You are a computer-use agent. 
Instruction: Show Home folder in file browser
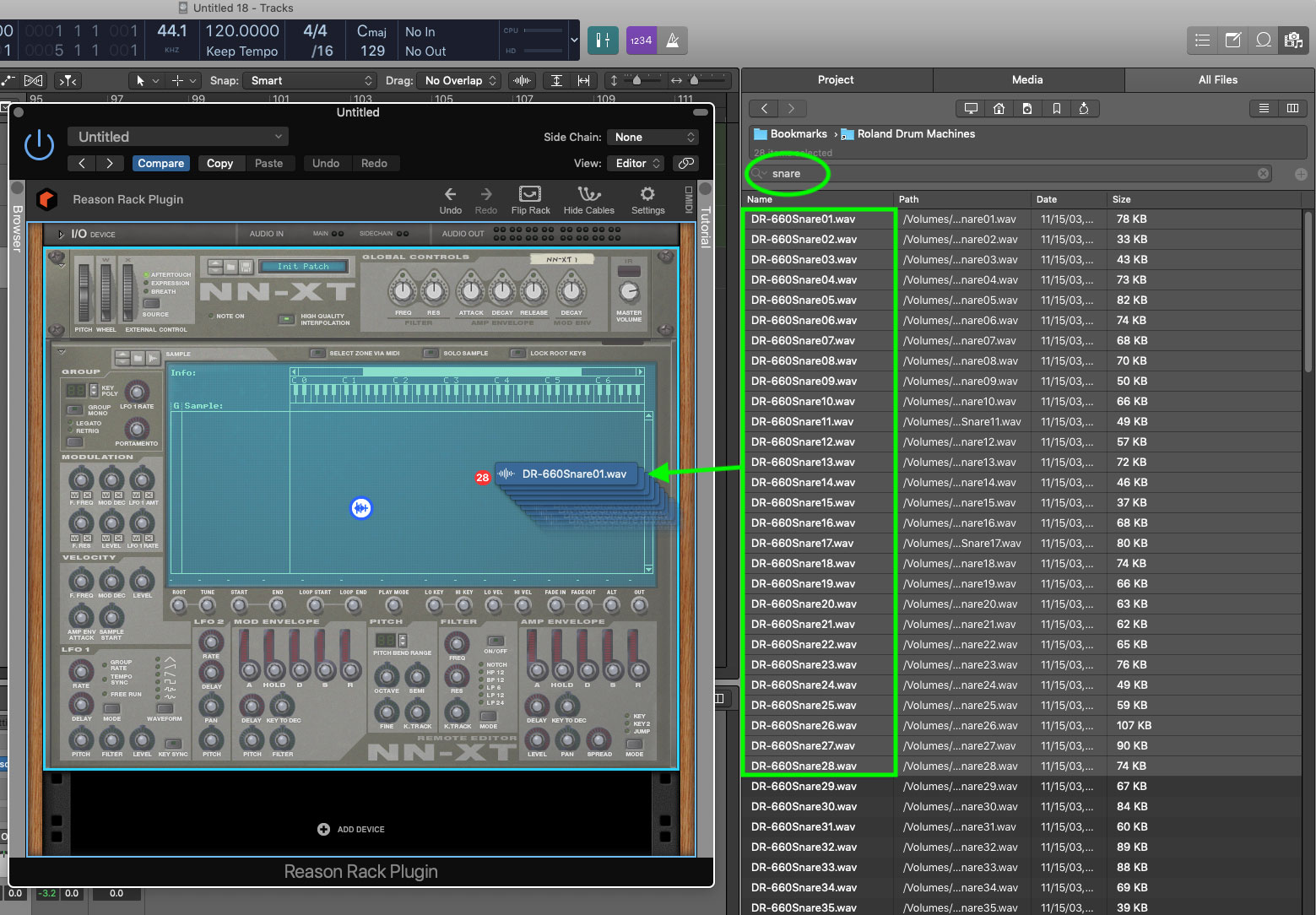999,108
